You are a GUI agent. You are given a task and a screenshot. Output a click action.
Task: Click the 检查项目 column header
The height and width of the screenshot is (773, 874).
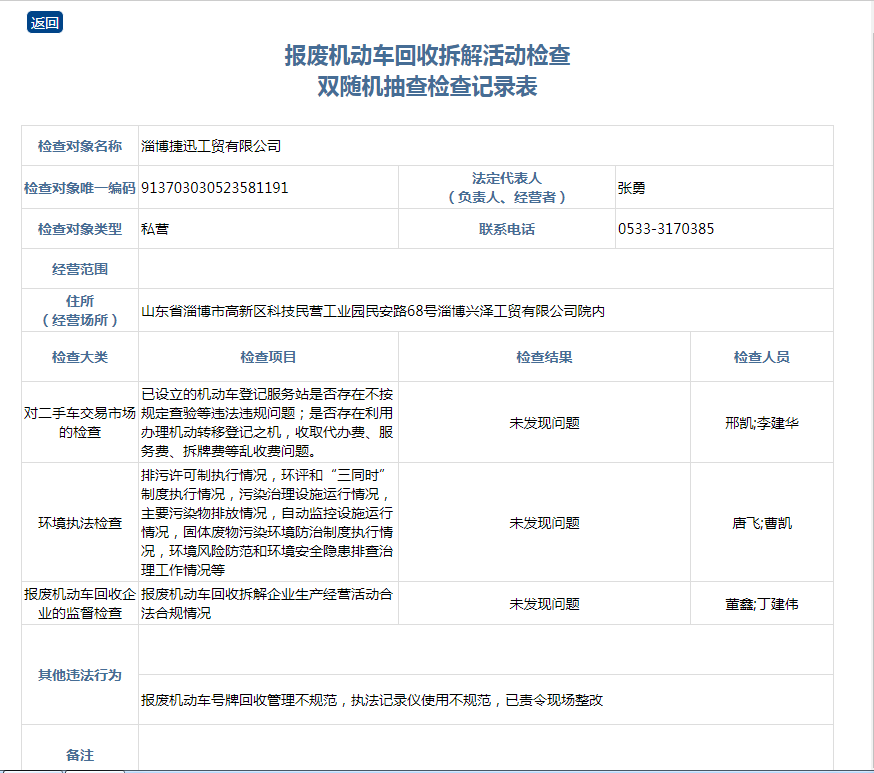click(x=268, y=357)
